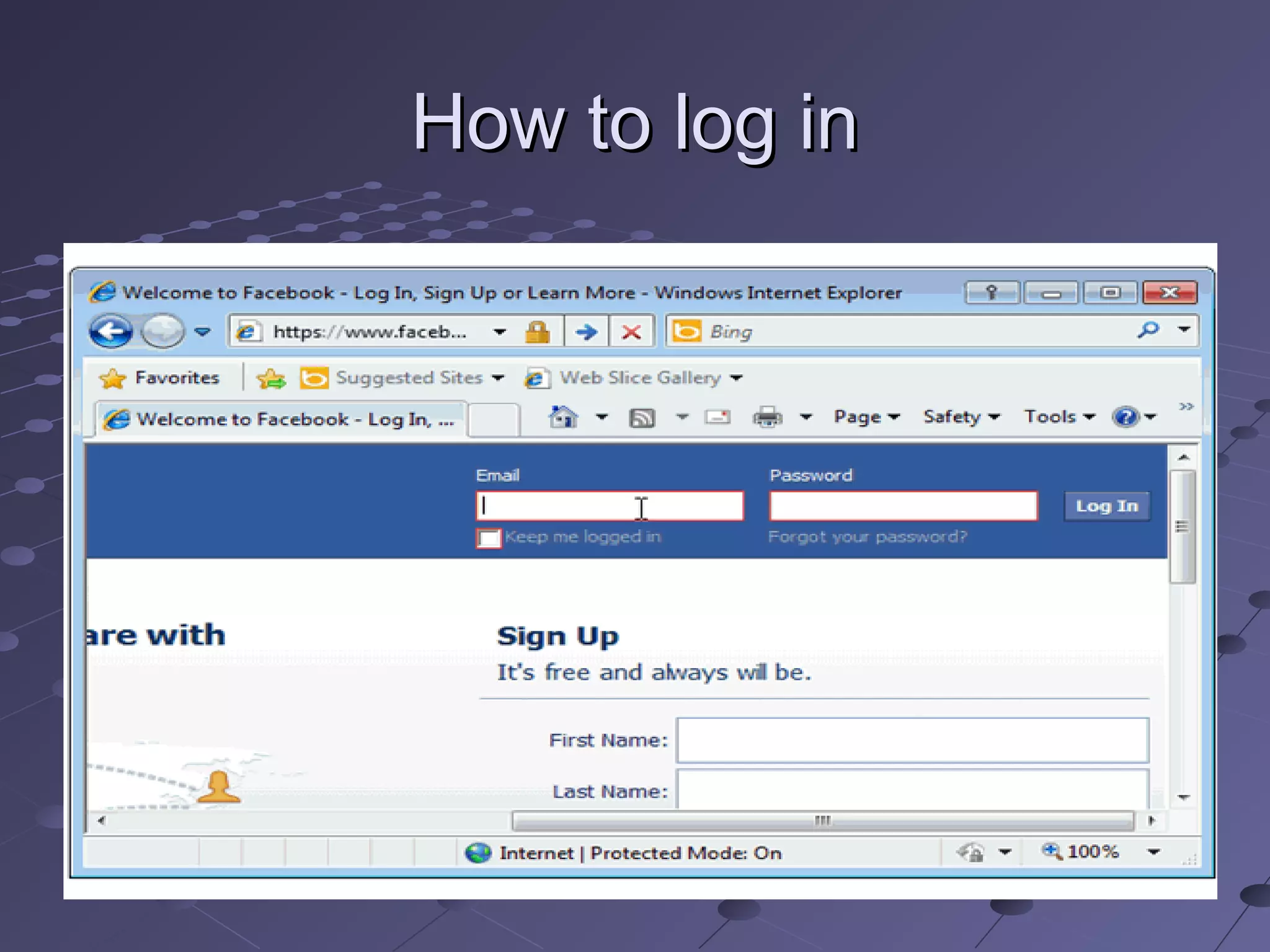Click the horizontal scrollbar left arrow
Screen dimensions: 1270x952
point(101,821)
